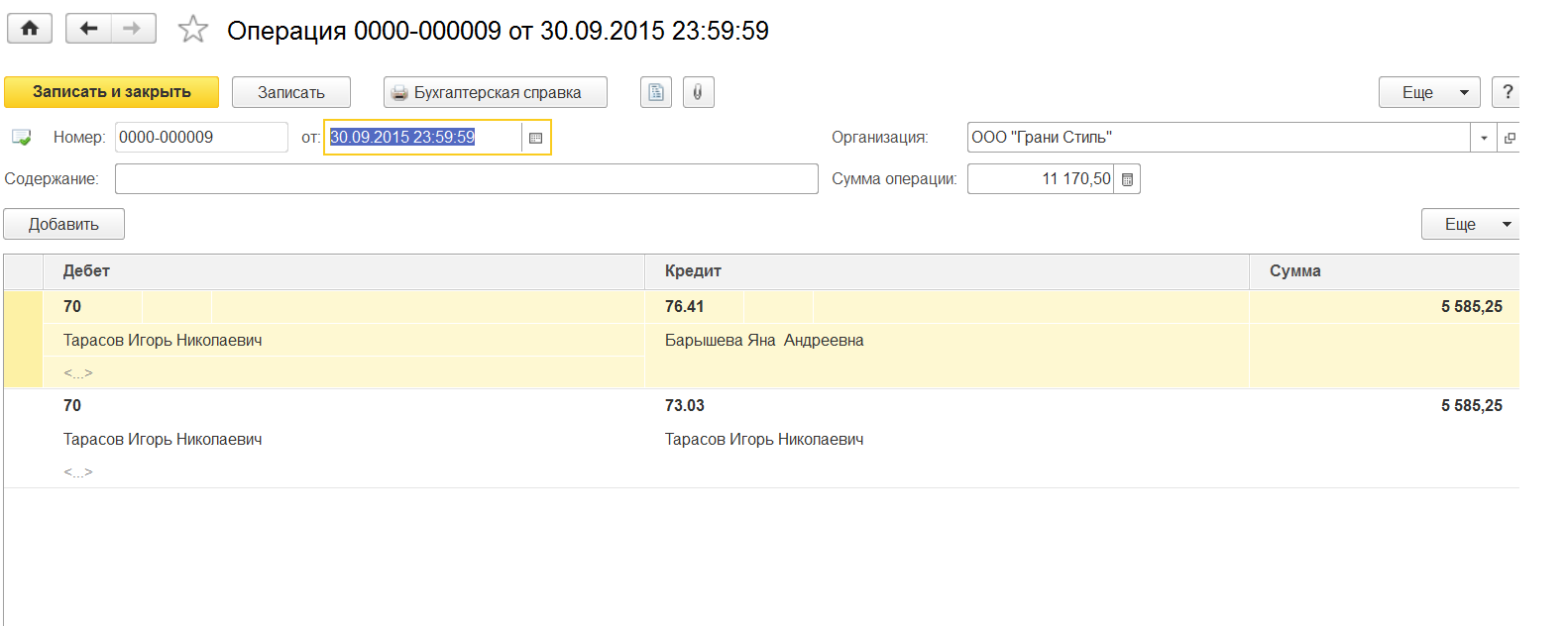Open the document report icon
Viewport: 1568px width, 626px height.
coord(656,92)
